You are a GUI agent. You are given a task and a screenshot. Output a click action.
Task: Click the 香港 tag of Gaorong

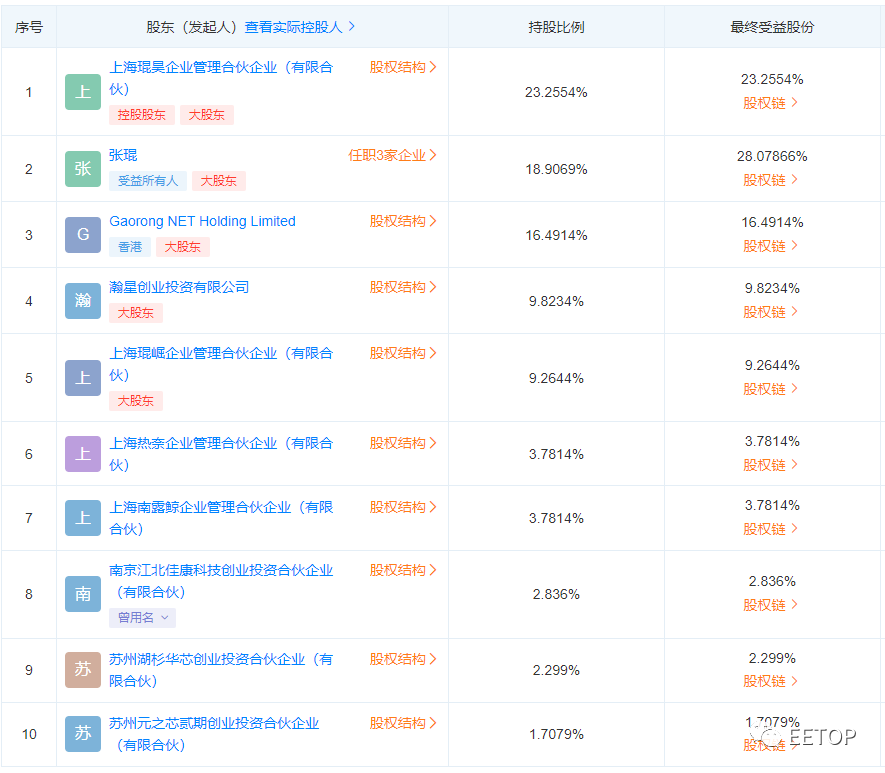(x=130, y=246)
